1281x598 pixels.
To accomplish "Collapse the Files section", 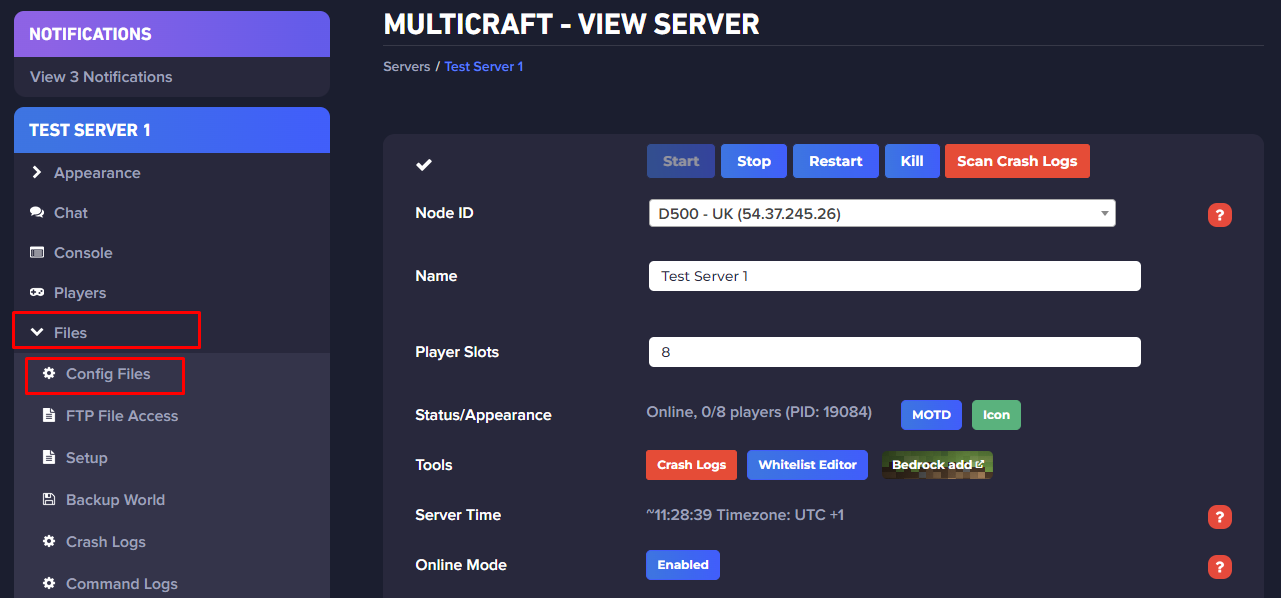I will tap(70, 333).
